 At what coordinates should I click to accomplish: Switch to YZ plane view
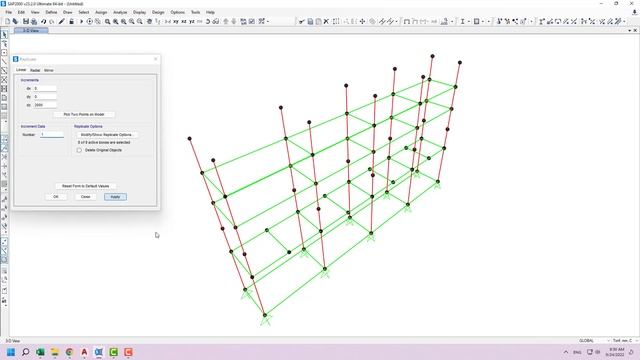click(191, 21)
